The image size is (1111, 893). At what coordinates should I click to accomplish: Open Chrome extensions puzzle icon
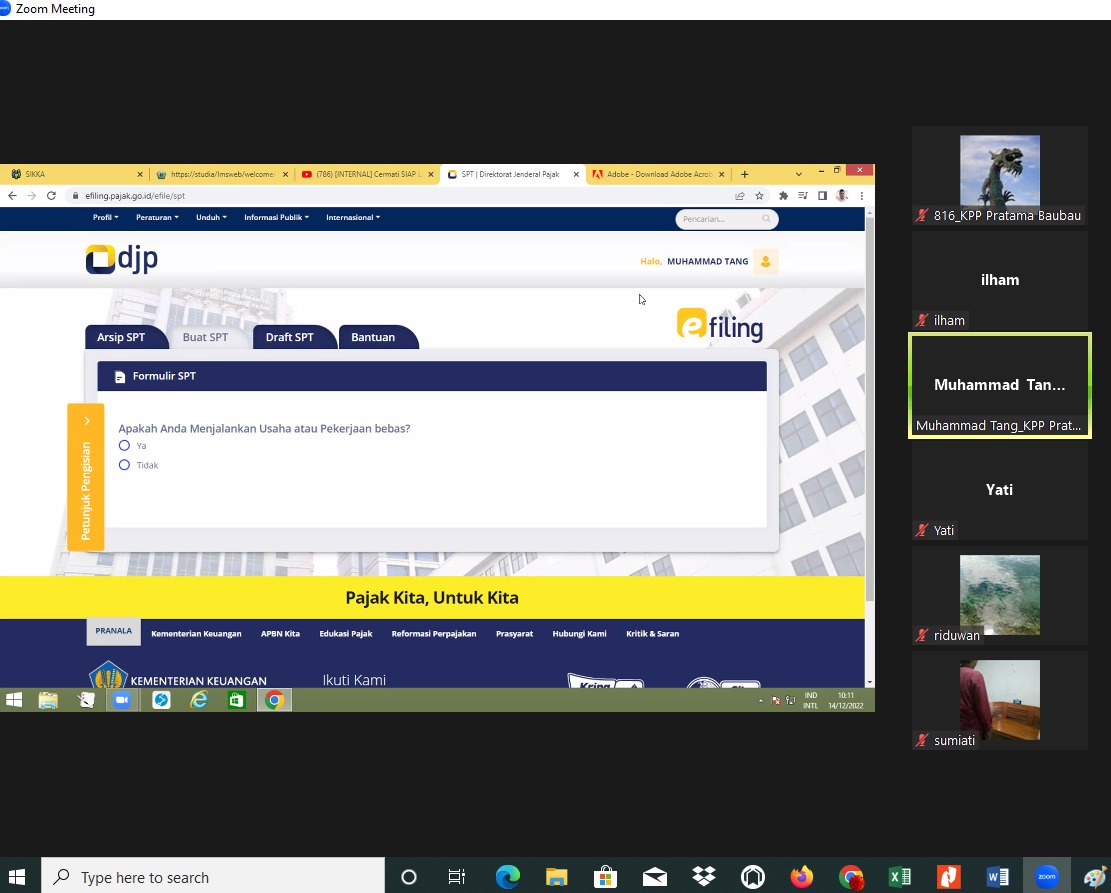783,196
